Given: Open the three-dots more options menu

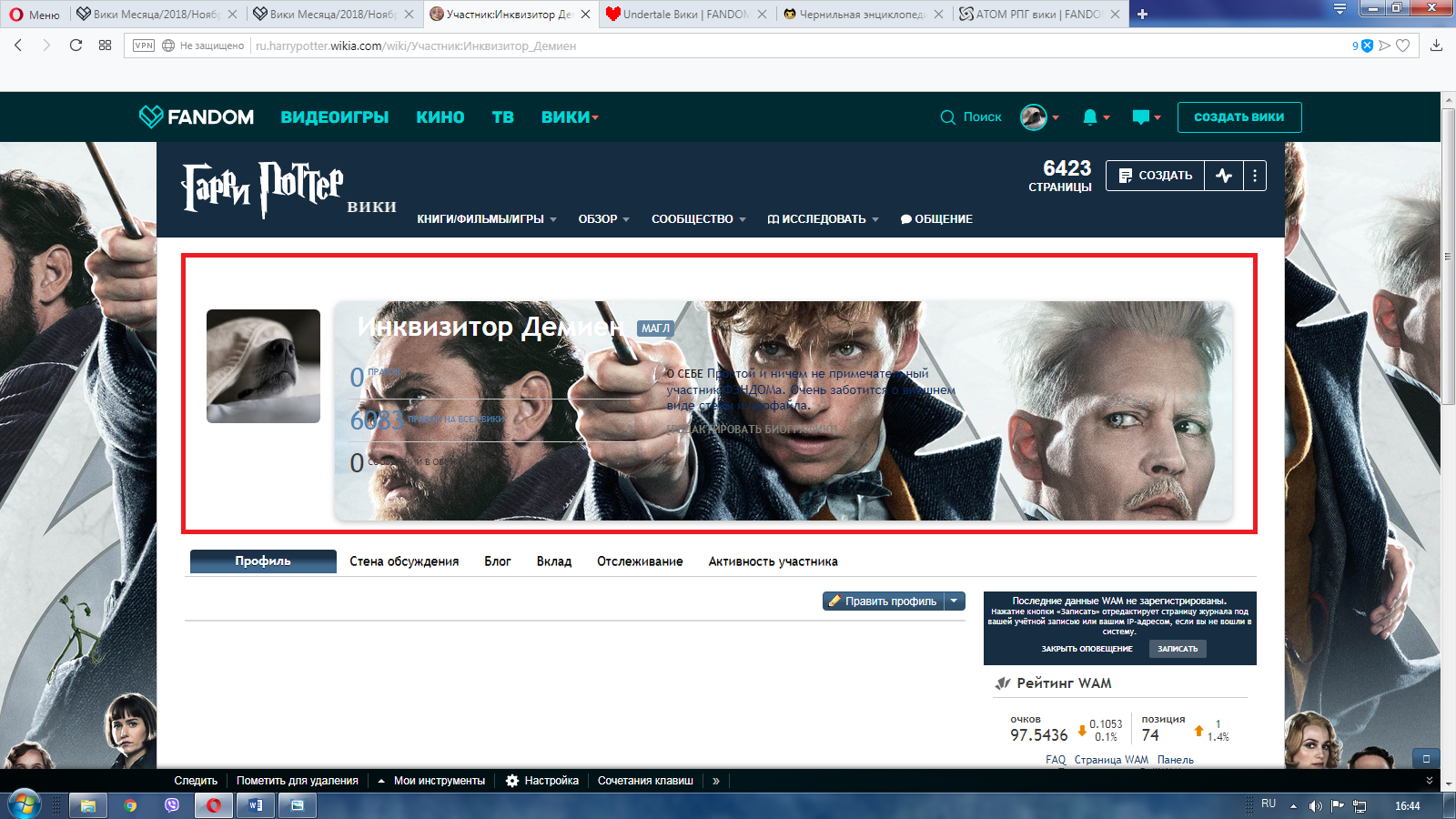Looking at the screenshot, I should (x=1254, y=176).
